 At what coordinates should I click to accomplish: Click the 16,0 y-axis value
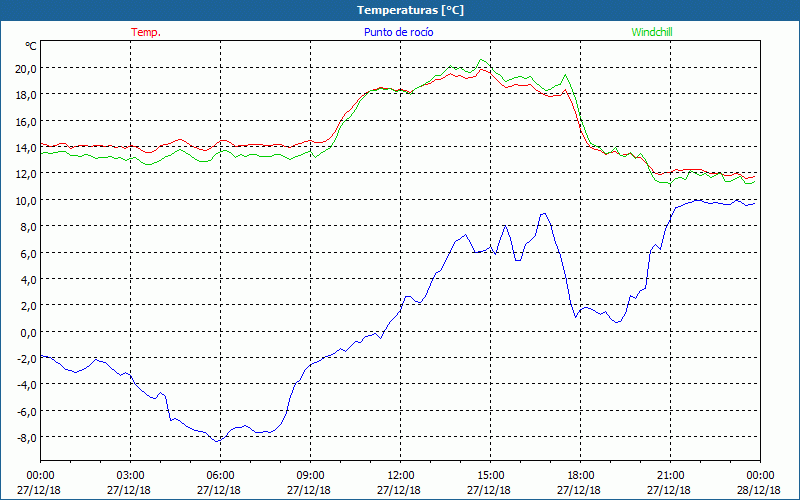click(x=26, y=121)
